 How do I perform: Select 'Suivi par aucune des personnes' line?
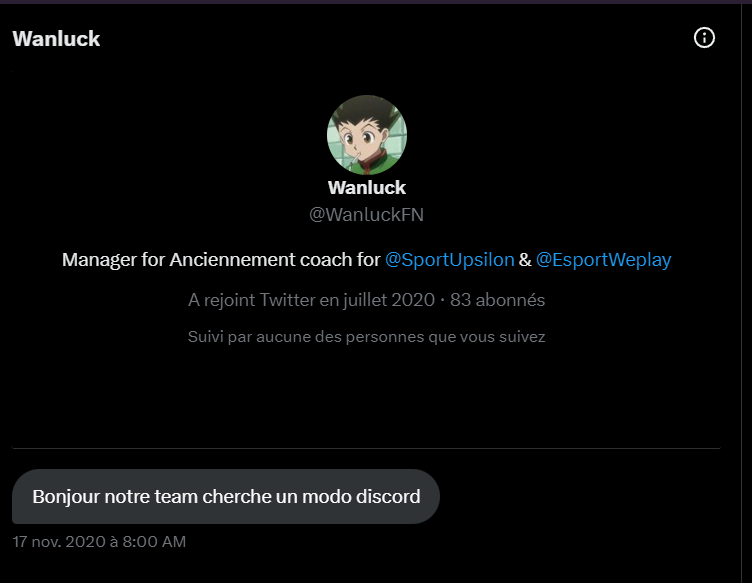click(366, 337)
